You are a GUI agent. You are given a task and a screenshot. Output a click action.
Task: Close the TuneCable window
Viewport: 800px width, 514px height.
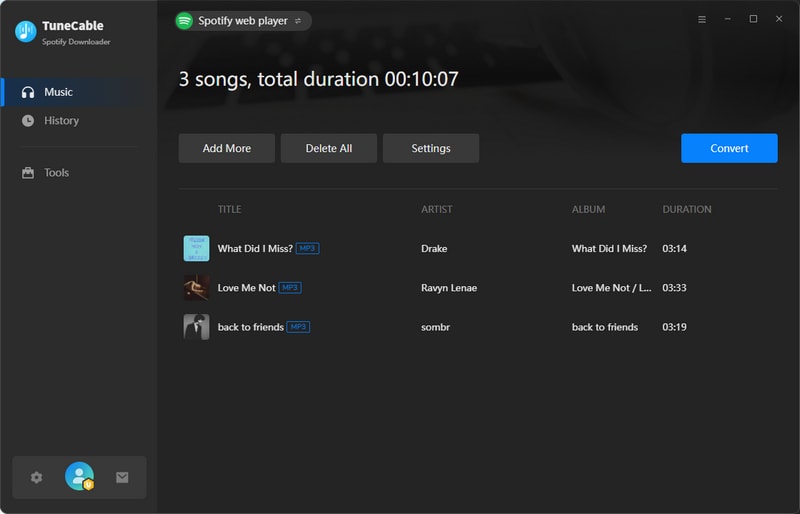779,19
